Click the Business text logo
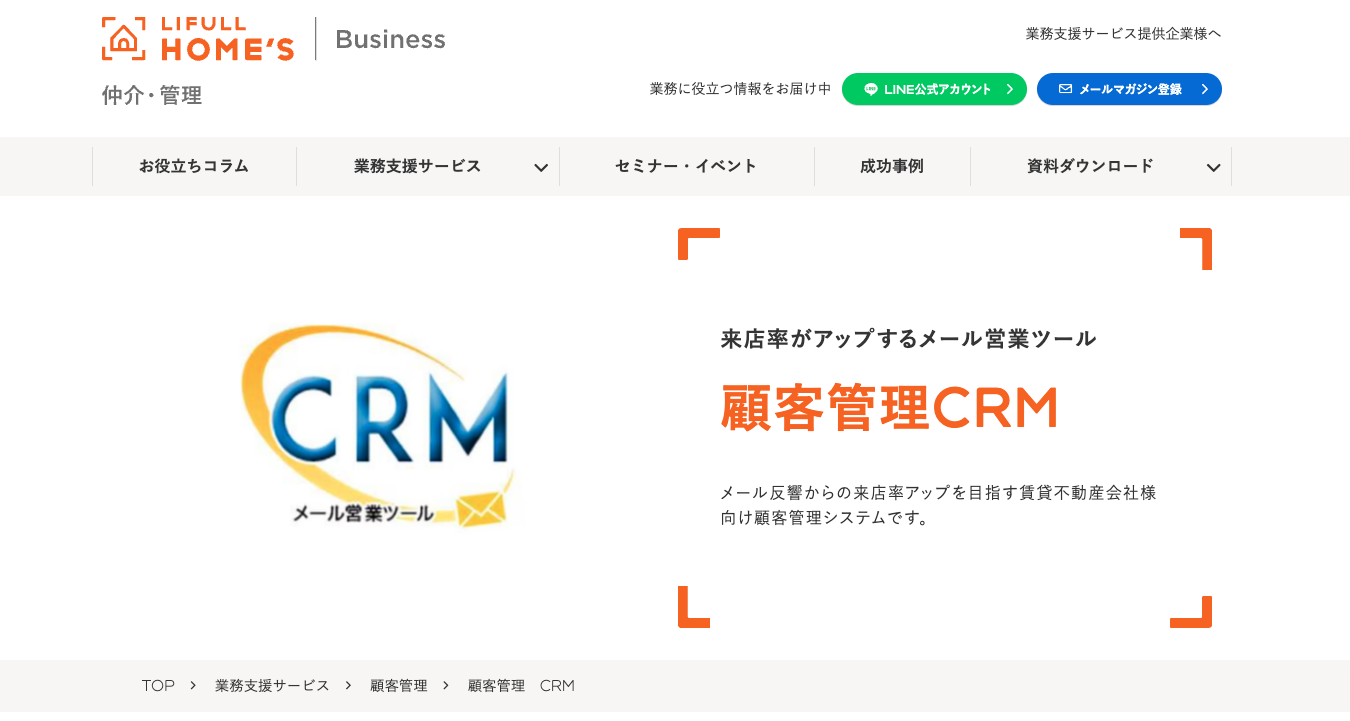1350x721 pixels. 390,39
